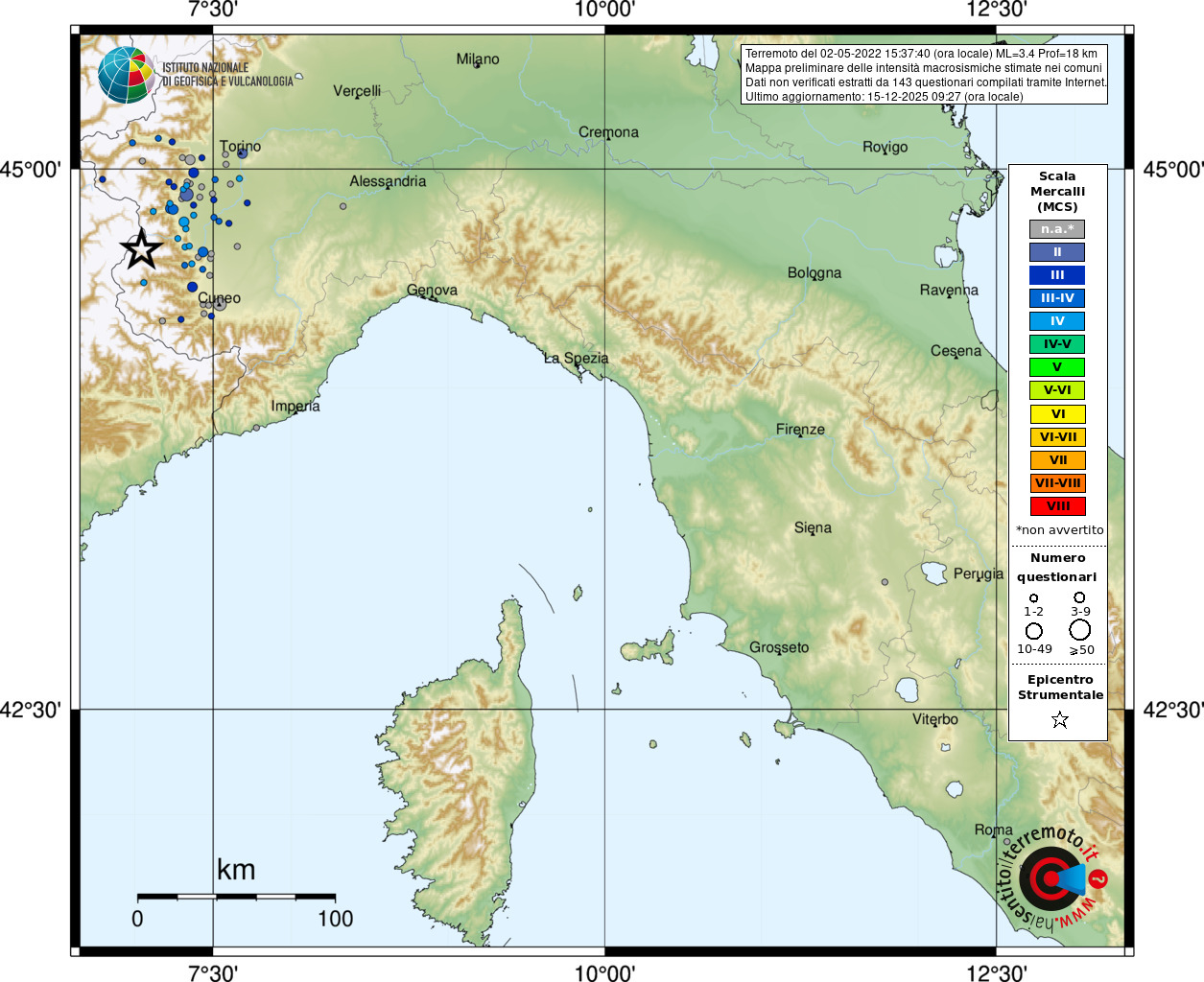Click the n.a.* gray legend swatch
The height and width of the screenshot is (982, 1204).
(x=1057, y=229)
